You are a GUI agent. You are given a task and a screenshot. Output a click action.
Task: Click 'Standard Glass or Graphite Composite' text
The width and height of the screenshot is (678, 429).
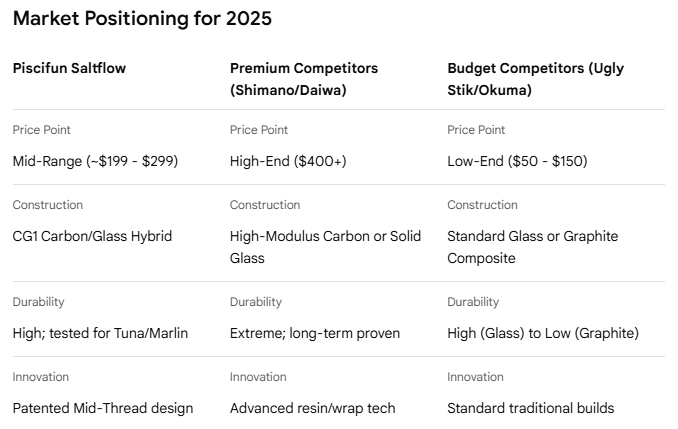tap(532, 246)
